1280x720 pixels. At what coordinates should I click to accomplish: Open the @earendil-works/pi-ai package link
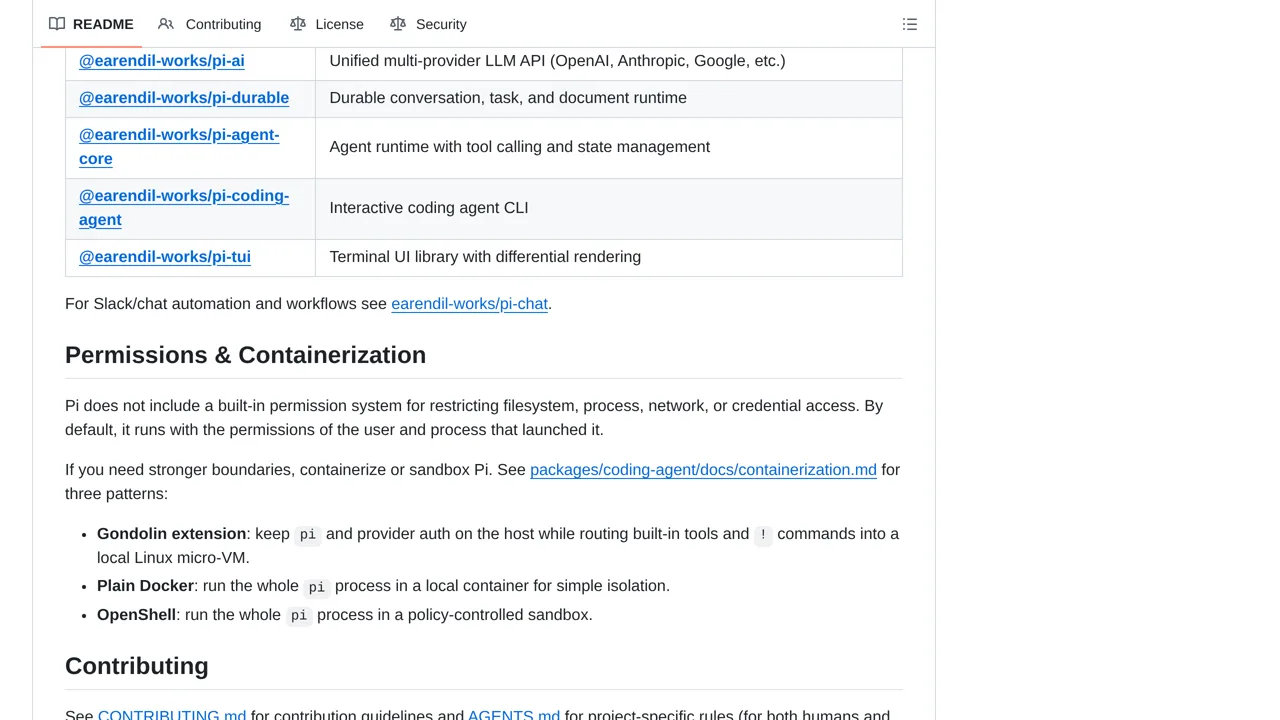pyautogui.click(x=162, y=61)
